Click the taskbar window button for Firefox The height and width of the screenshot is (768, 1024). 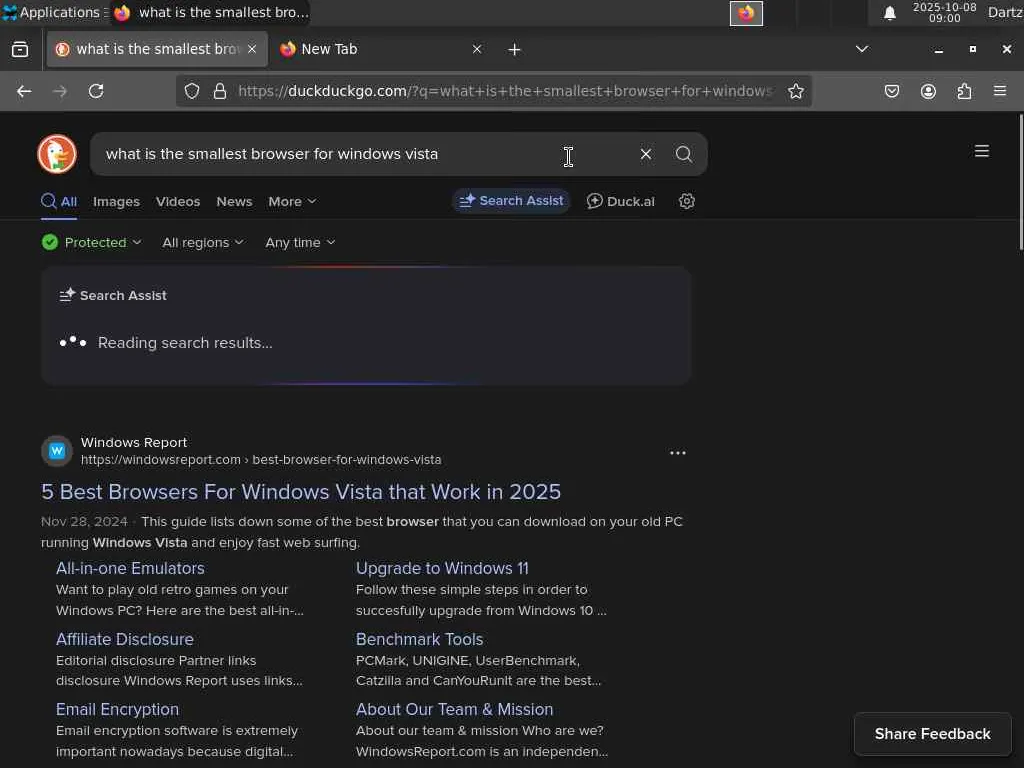coord(210,12)
